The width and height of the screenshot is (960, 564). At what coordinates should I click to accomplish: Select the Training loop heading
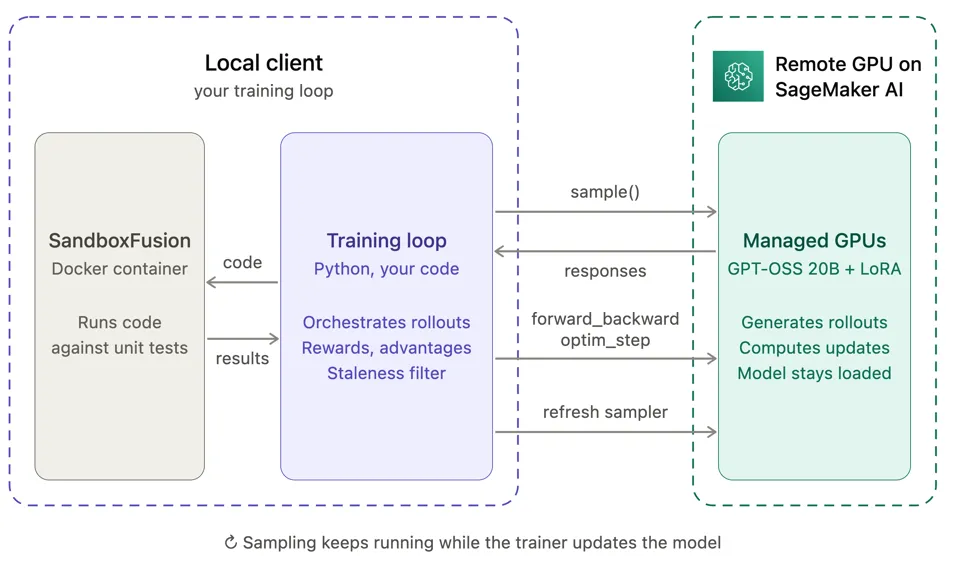coord(386,241)
